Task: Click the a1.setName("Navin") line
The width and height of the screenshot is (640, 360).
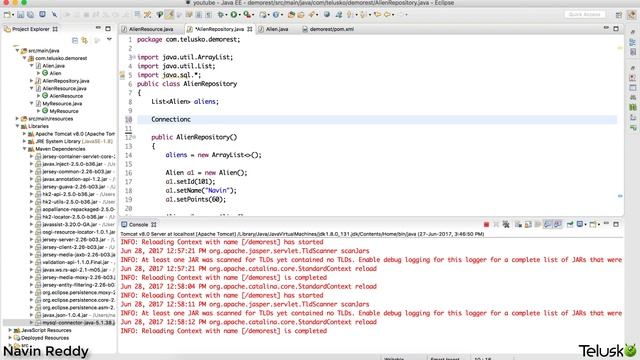Action: click(x=201, y=191)
